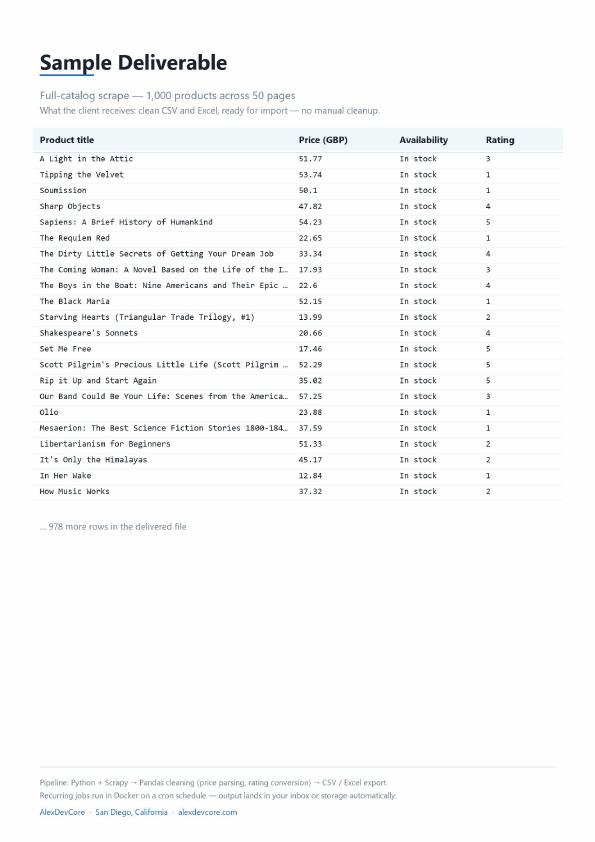The image size is (595, 842).
Task: Click the price value 22.65
Action: click(310, 238)
